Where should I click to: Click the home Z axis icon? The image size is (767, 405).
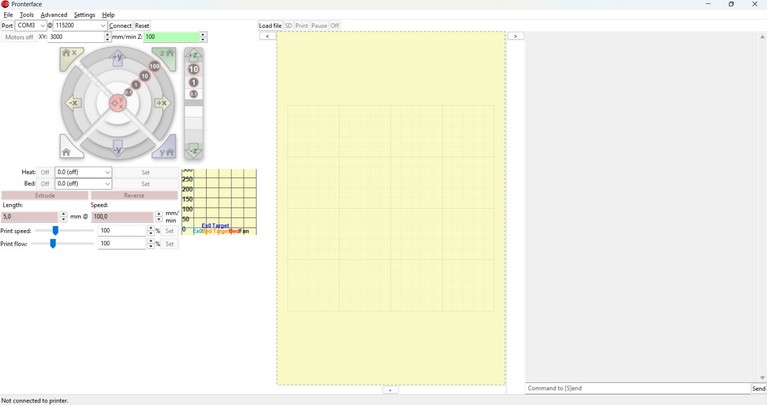[x=166, y=55]
